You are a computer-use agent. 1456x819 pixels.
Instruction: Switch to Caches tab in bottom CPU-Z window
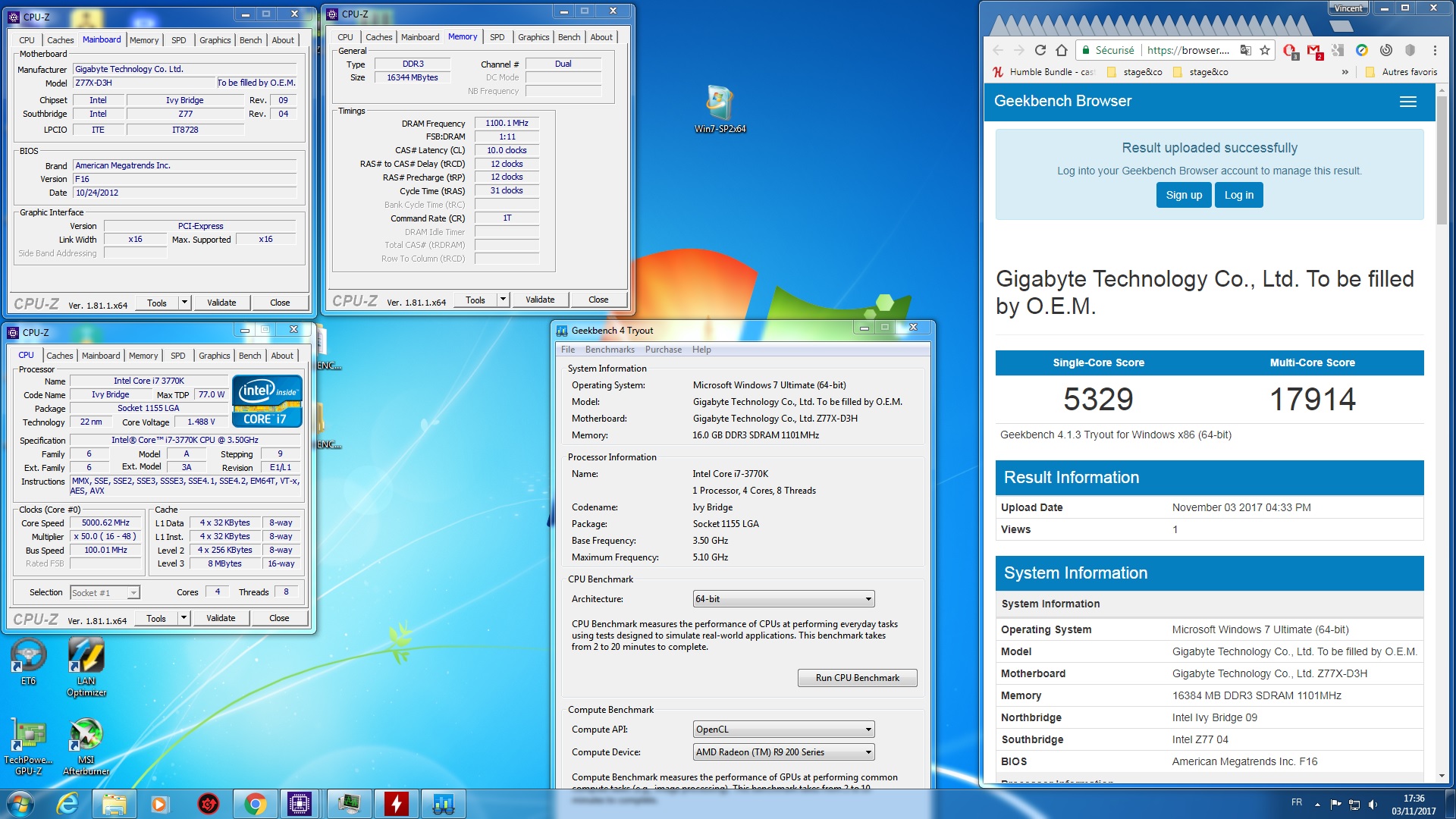(x=60, y=356)
